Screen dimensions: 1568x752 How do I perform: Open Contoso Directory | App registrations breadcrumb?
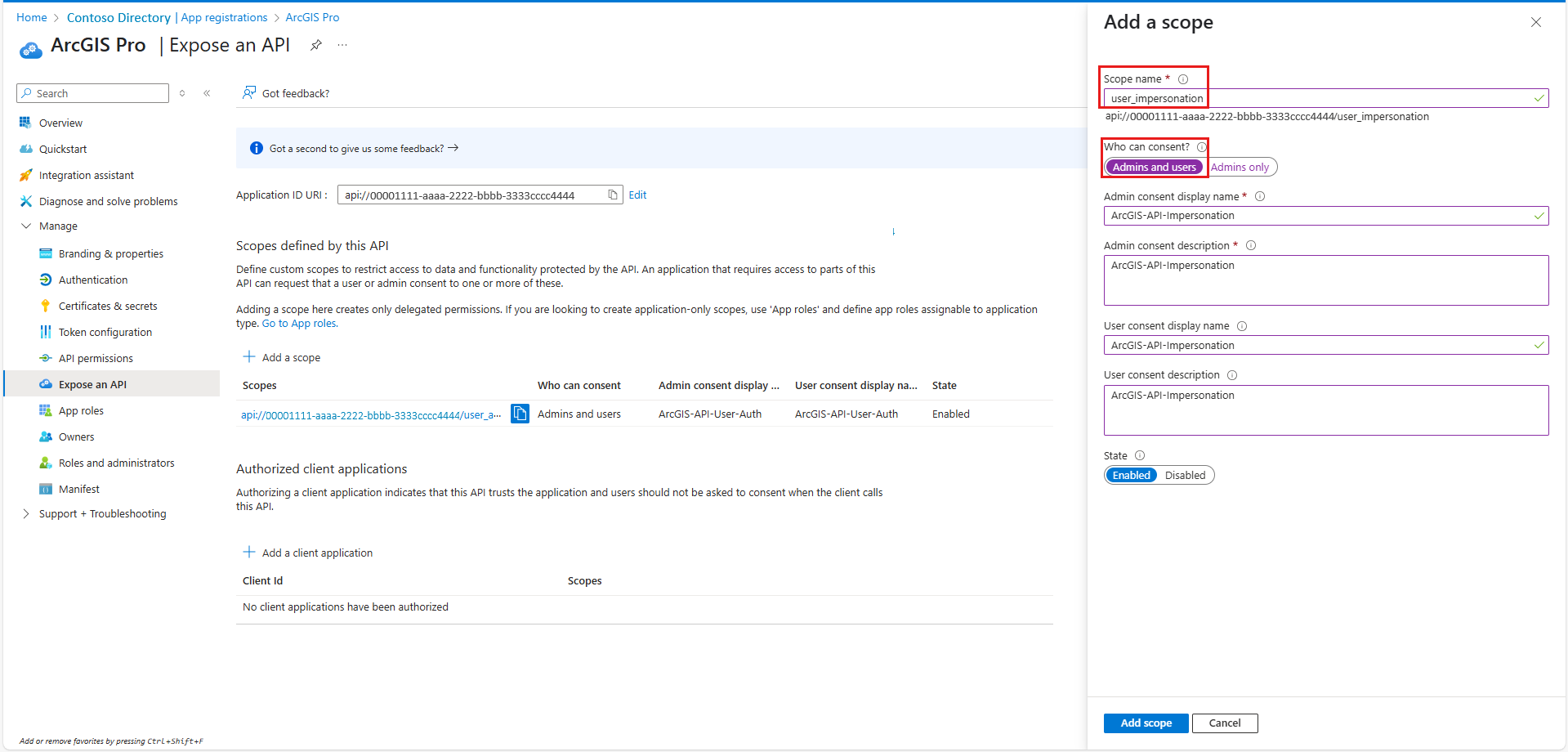pos(167,17)
